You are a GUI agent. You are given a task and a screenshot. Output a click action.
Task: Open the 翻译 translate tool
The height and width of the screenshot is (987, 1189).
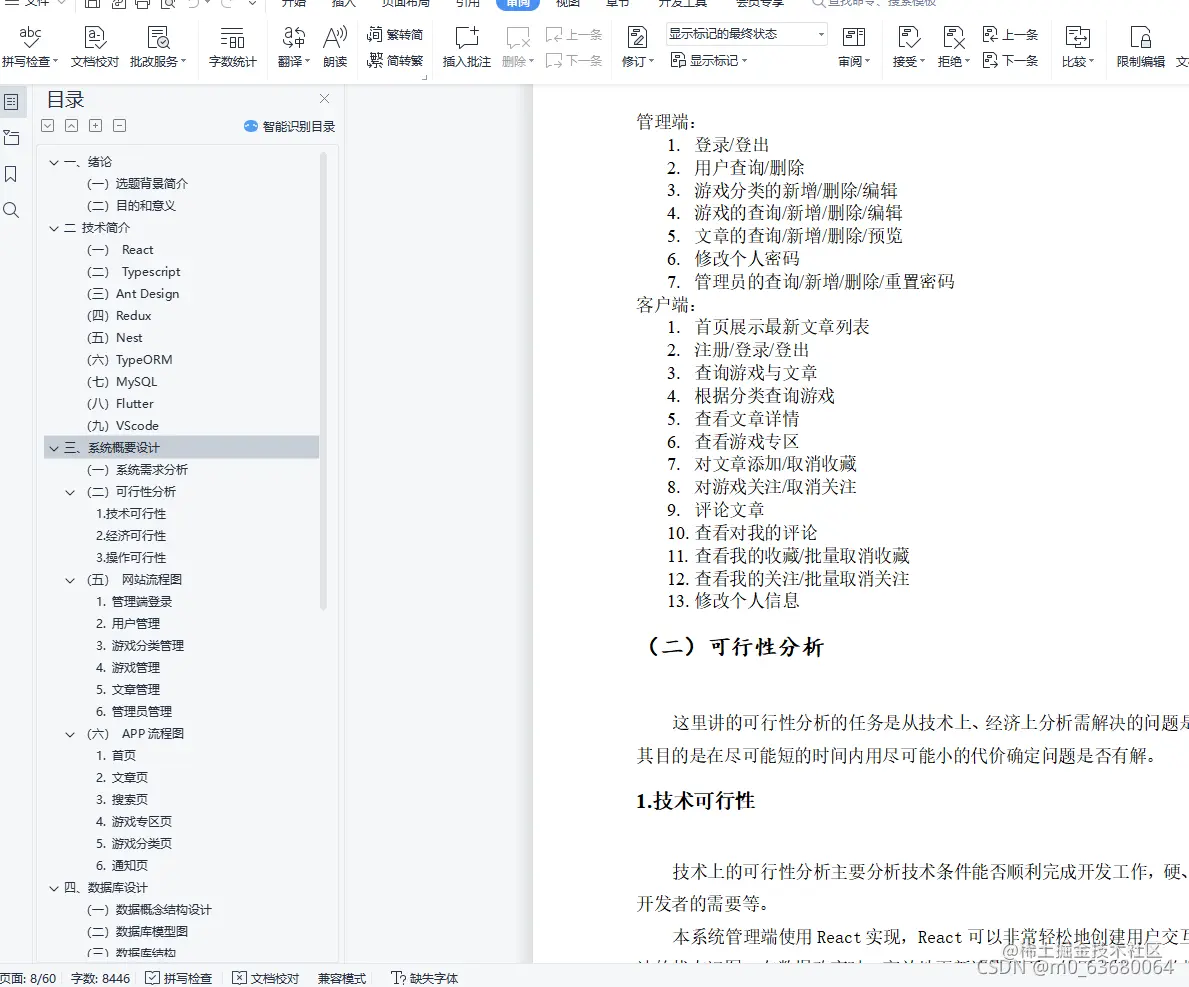(x=293, y=47)
